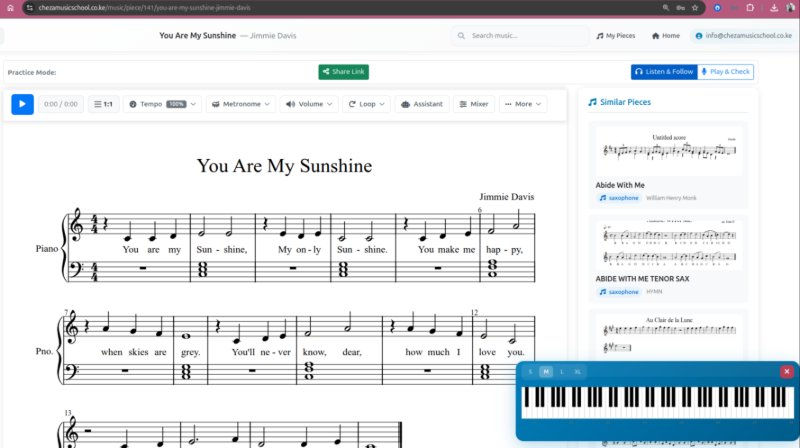Bookmark this page with the star icon
The height and width of the screenshot is (448, 800).
click(x=695, y=8)
